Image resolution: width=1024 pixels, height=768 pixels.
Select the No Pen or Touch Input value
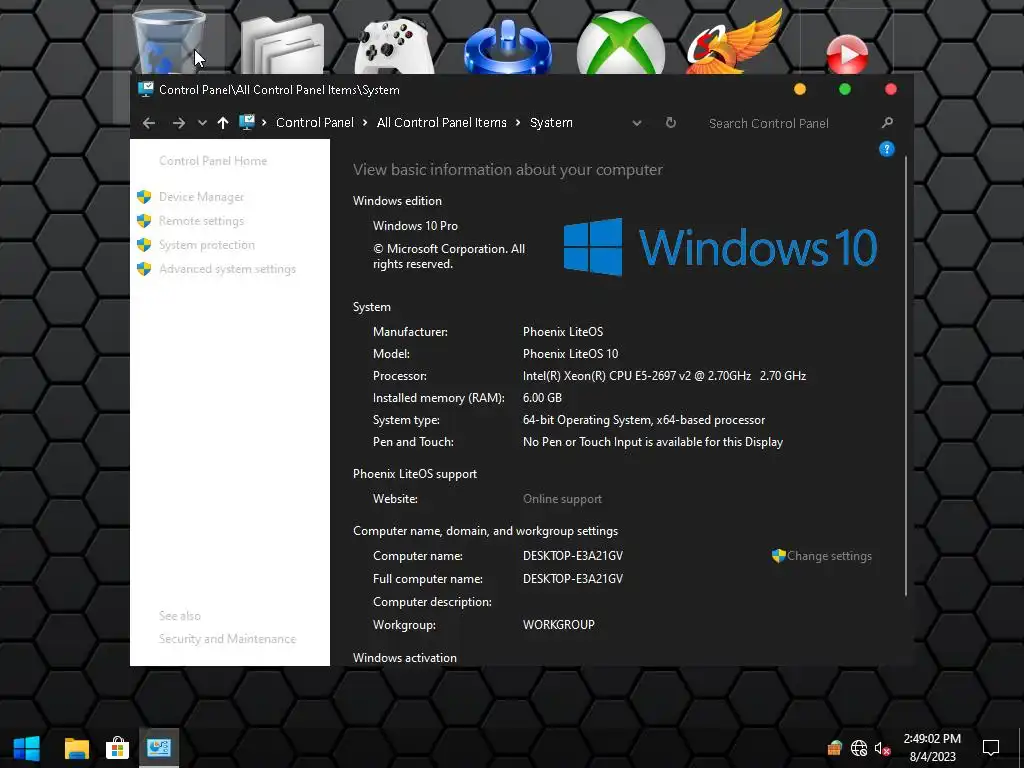[x=652, y=442]
